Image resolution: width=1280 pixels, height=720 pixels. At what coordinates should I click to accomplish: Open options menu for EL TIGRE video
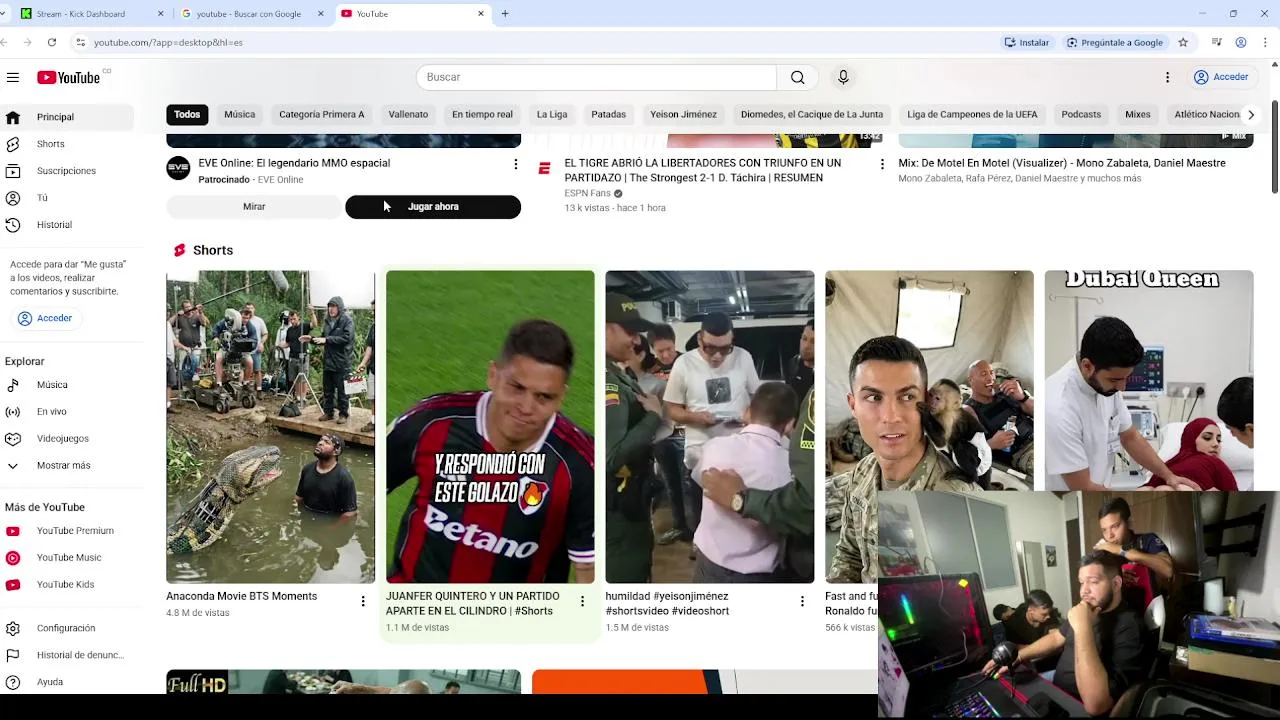(882, 164)
